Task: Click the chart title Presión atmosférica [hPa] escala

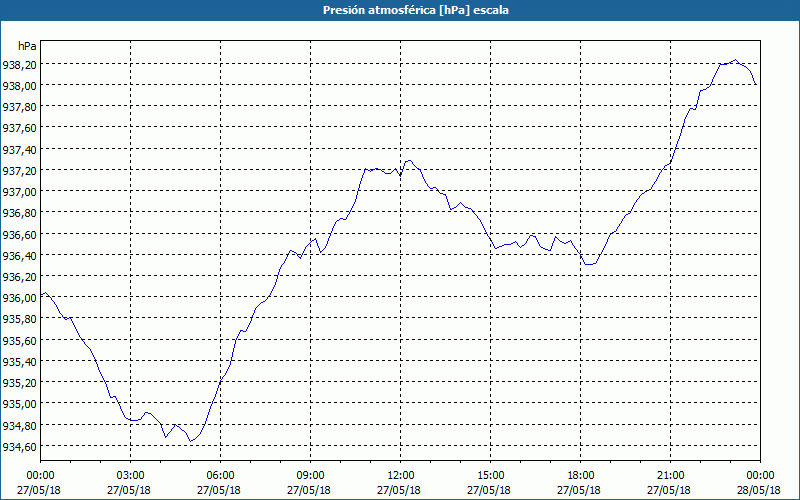Action: [x=415, y=10]
